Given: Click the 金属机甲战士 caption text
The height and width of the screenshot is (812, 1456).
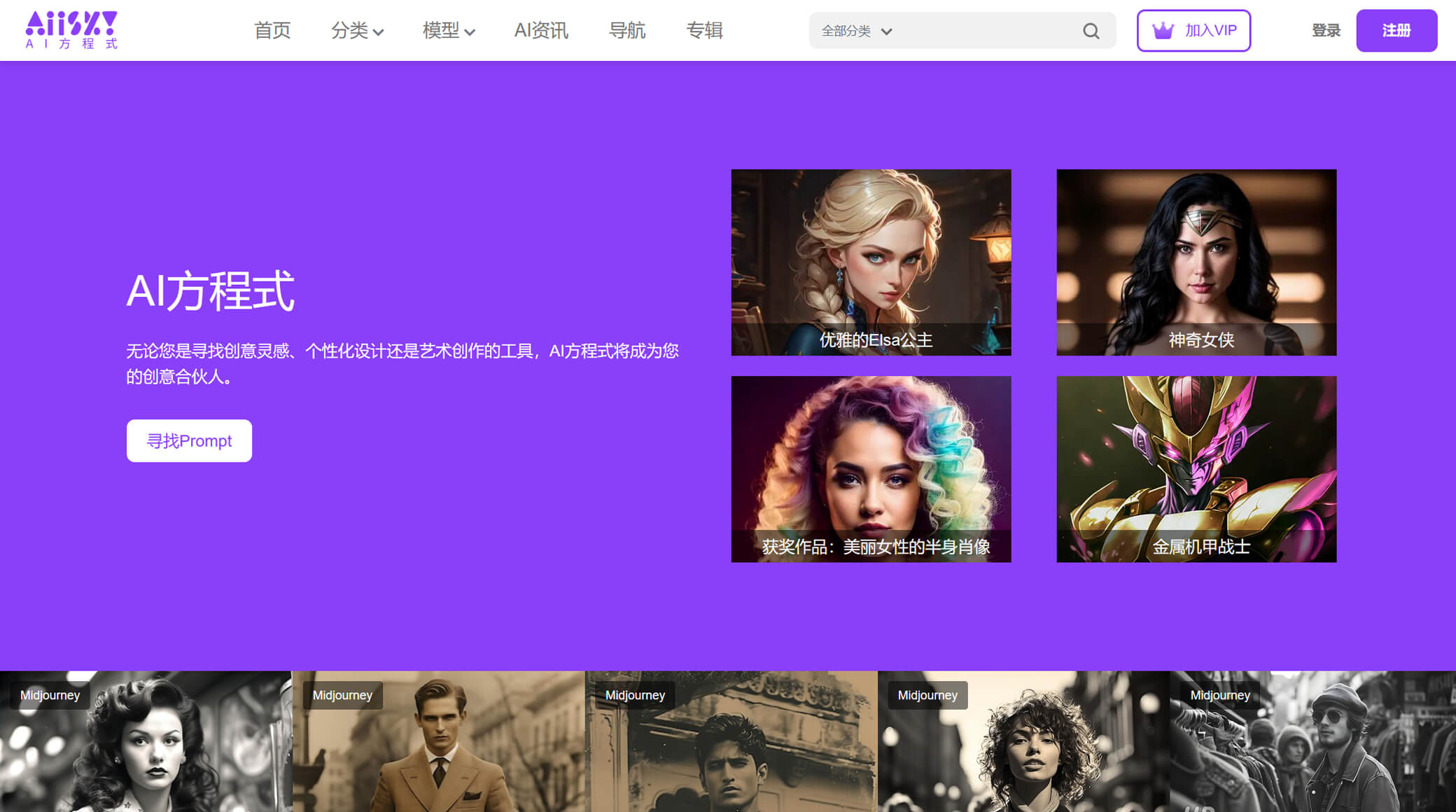Looking at the screenshot, I should tap(1201, 547).
